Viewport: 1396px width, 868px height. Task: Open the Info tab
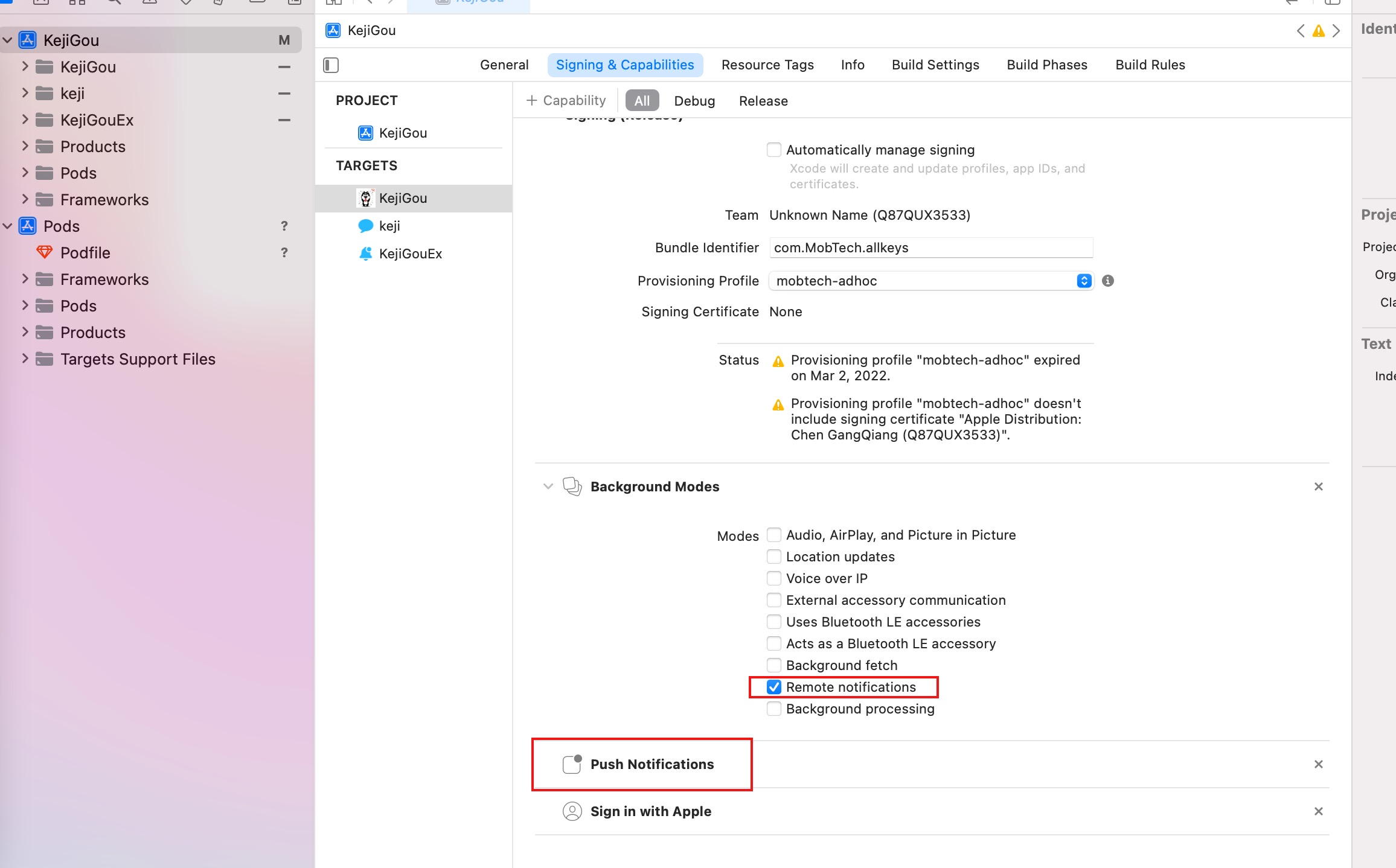tap(853, 65)
